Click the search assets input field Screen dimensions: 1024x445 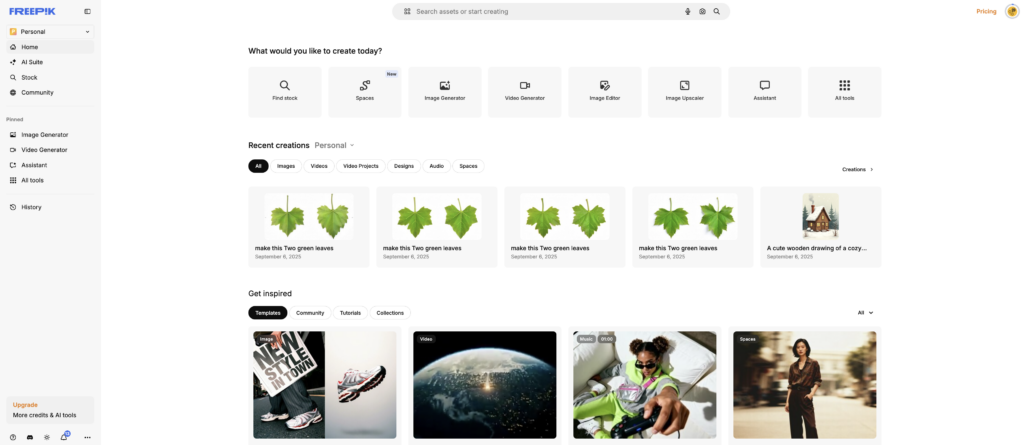click(547, 11)
